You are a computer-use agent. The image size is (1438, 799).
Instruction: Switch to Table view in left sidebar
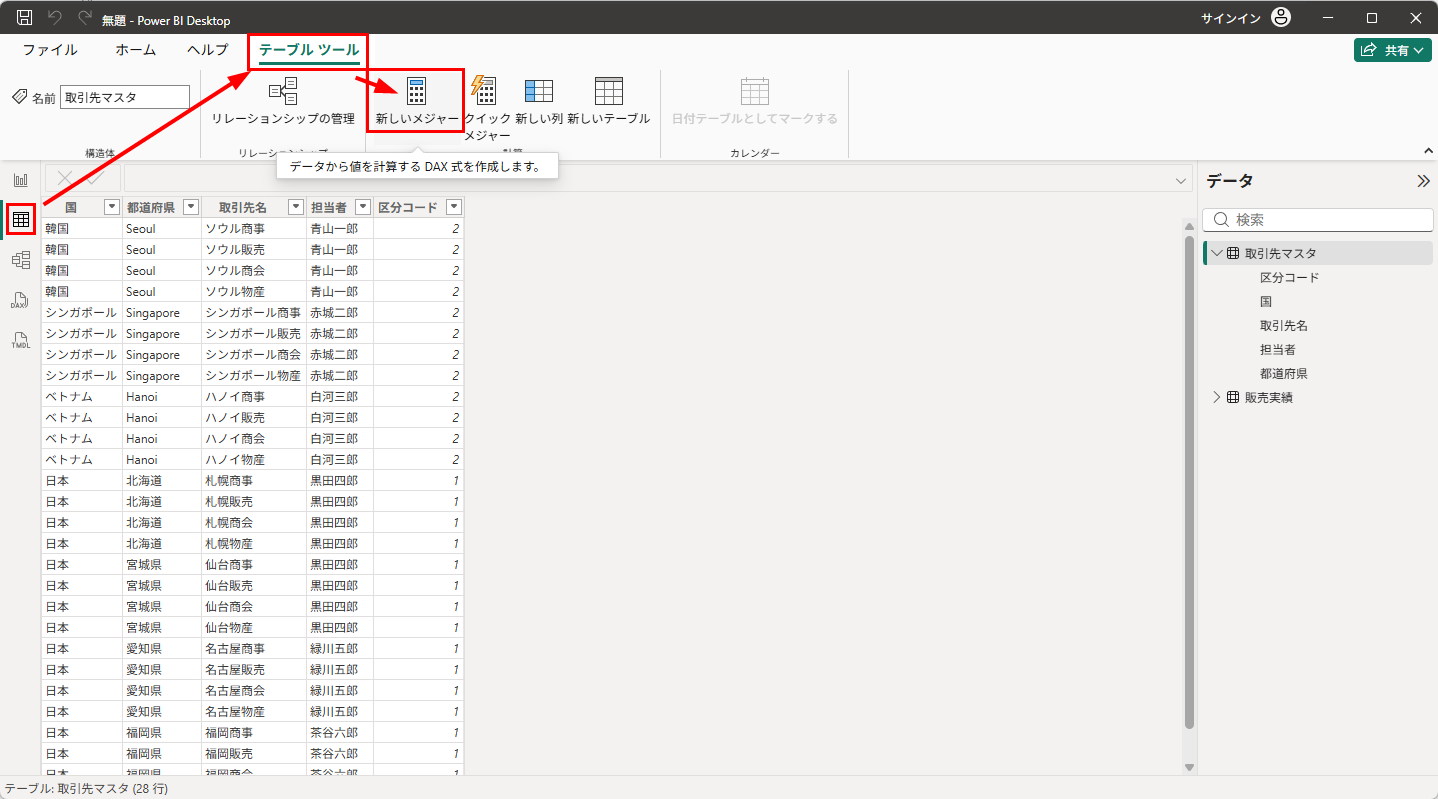[x=20, y=220]
